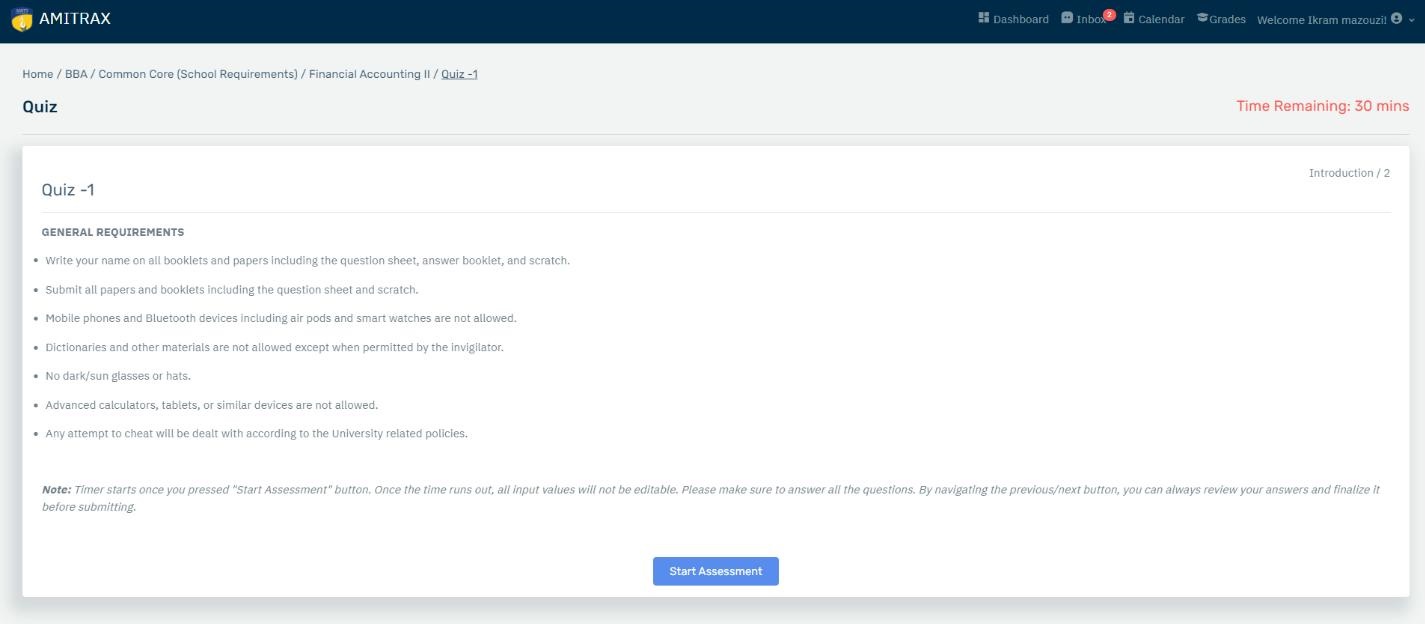Open Financial Accounting II breadcrumb link
The image size is (1425, 624).
369,74
